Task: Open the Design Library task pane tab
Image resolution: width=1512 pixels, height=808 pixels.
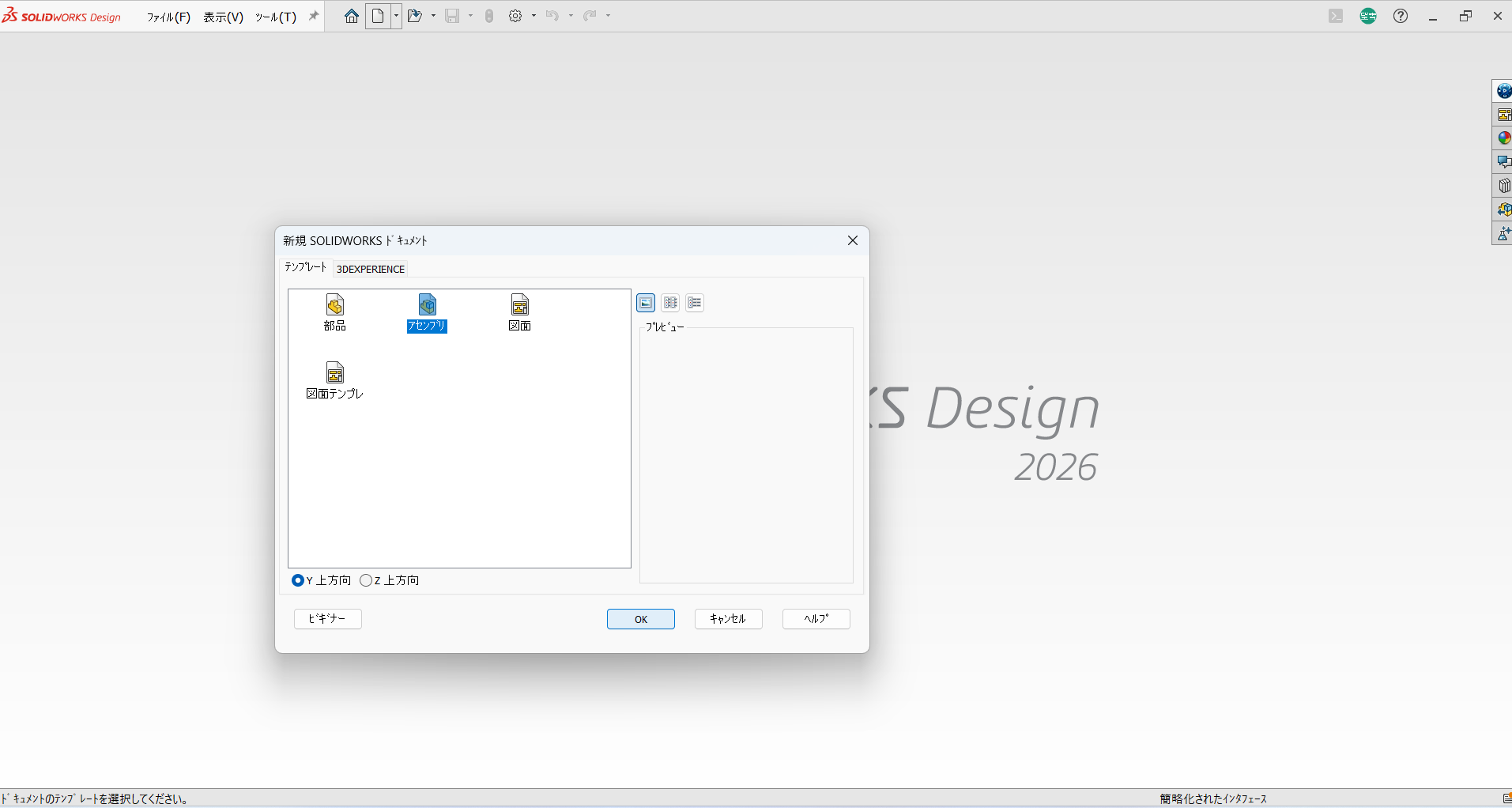Action: click(1503, 115)
